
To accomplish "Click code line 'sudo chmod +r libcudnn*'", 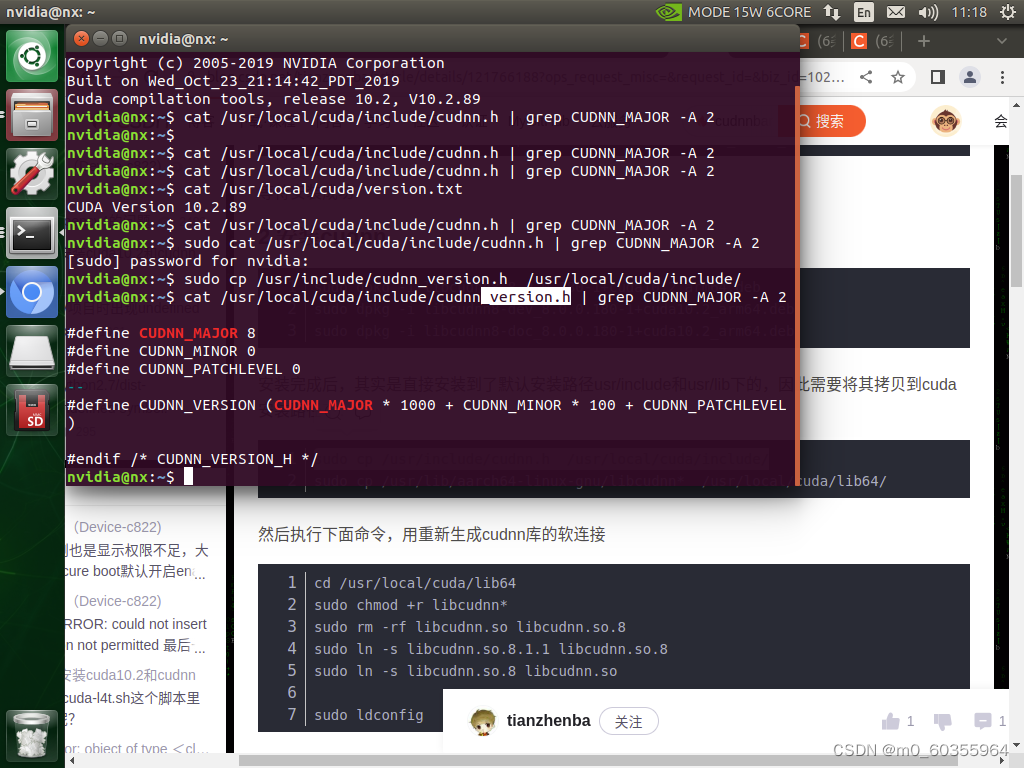I will [411, 605].
